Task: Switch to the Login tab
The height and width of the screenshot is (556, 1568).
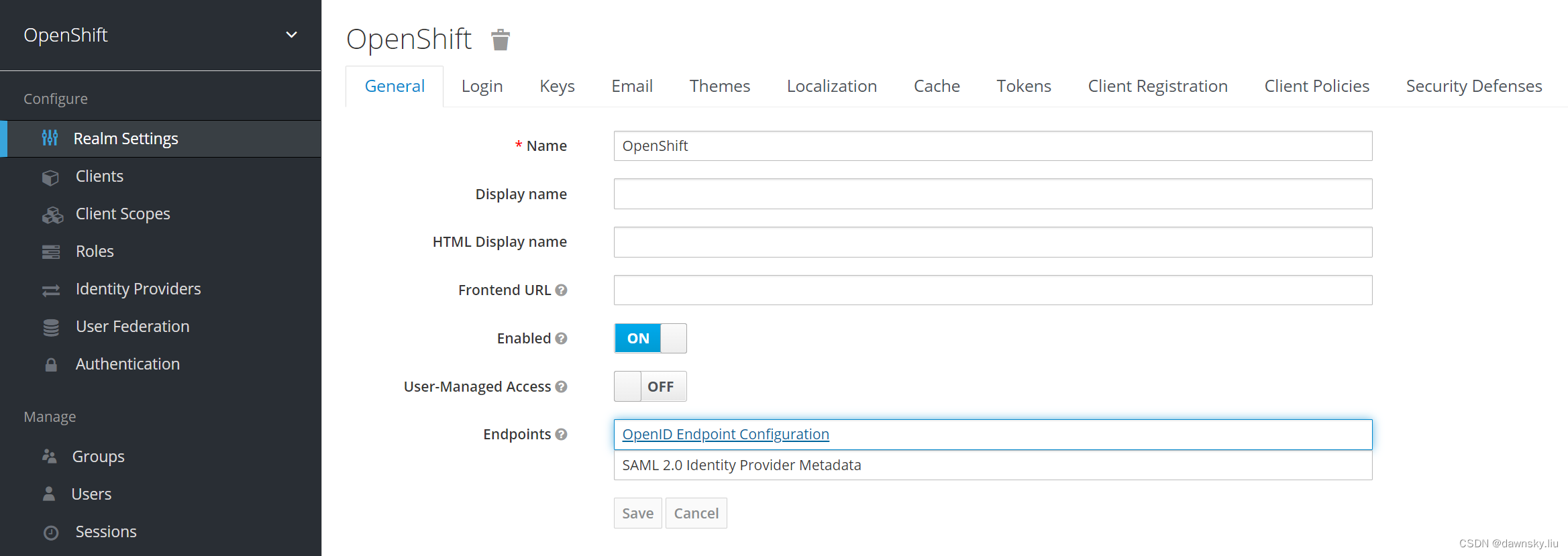Action: point(482,86)
